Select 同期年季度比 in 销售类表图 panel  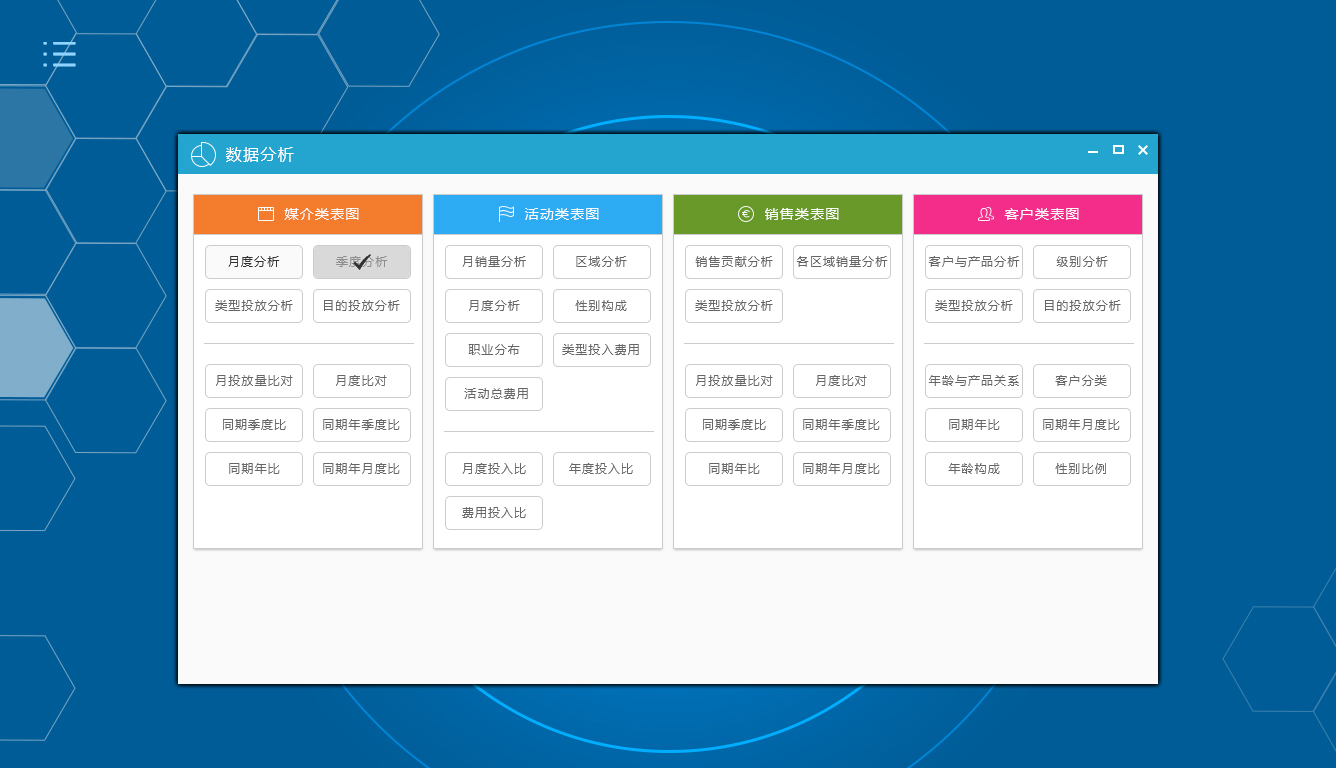[842, 425]
